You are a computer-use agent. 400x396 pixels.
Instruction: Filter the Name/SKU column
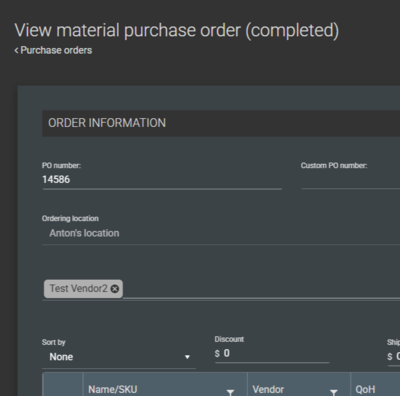[230, 392]
